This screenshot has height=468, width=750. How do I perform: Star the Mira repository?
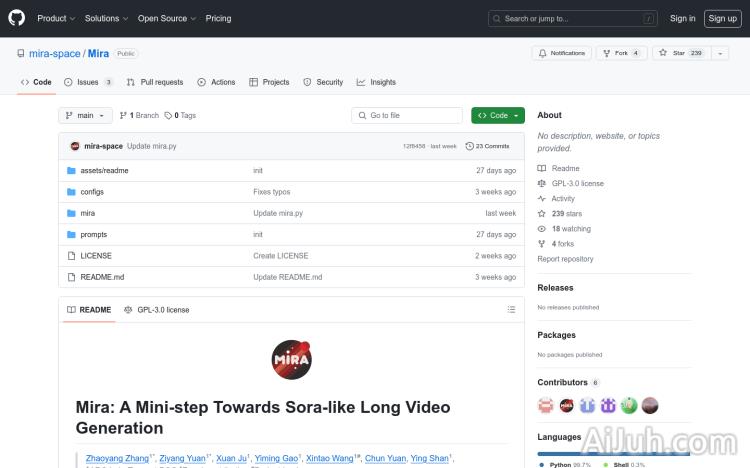click(680, 53)
